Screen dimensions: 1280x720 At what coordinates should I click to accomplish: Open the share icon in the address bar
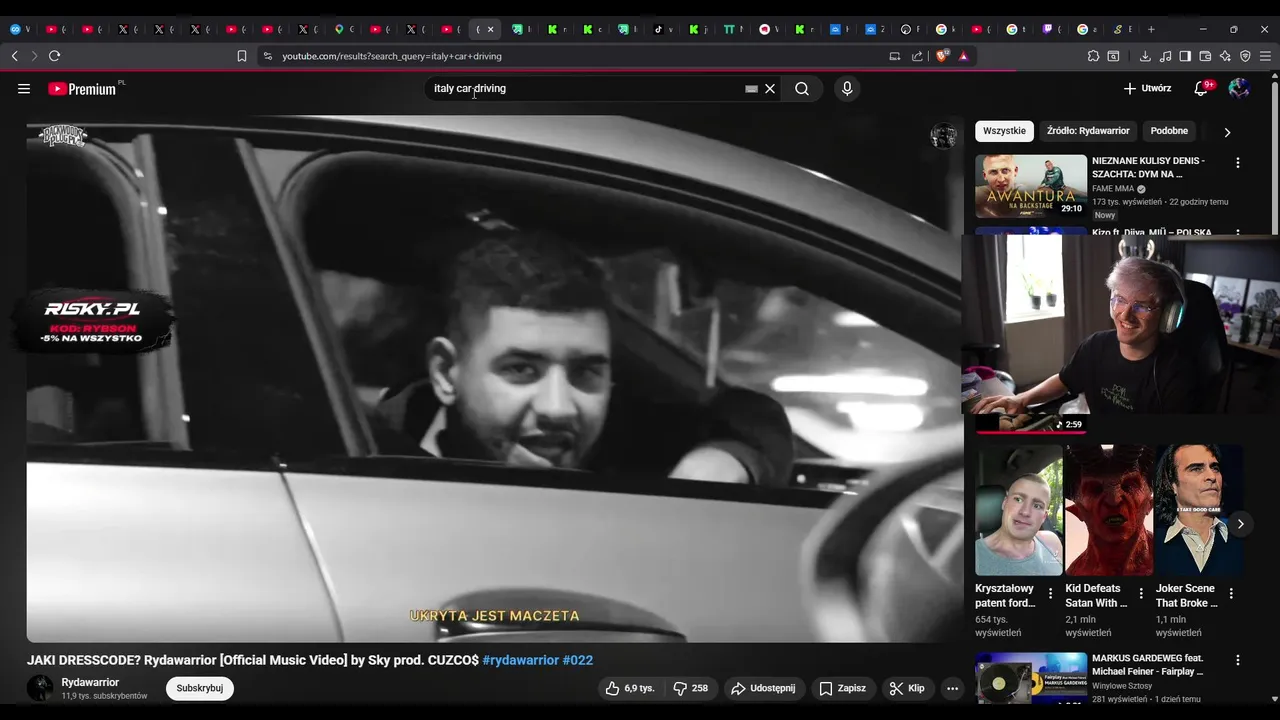917,56
